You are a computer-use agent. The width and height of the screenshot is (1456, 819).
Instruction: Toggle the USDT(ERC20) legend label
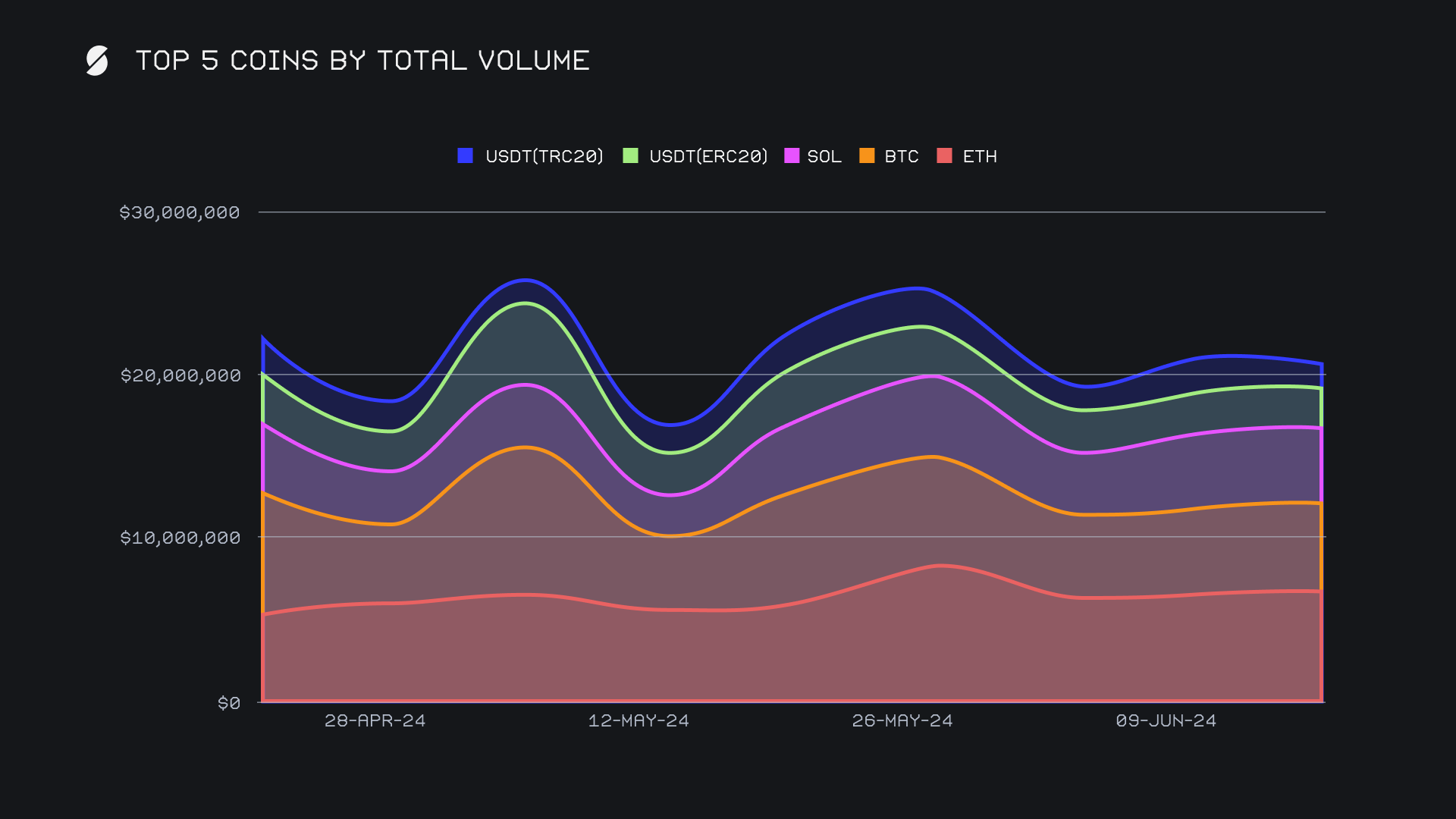point(708,156)
